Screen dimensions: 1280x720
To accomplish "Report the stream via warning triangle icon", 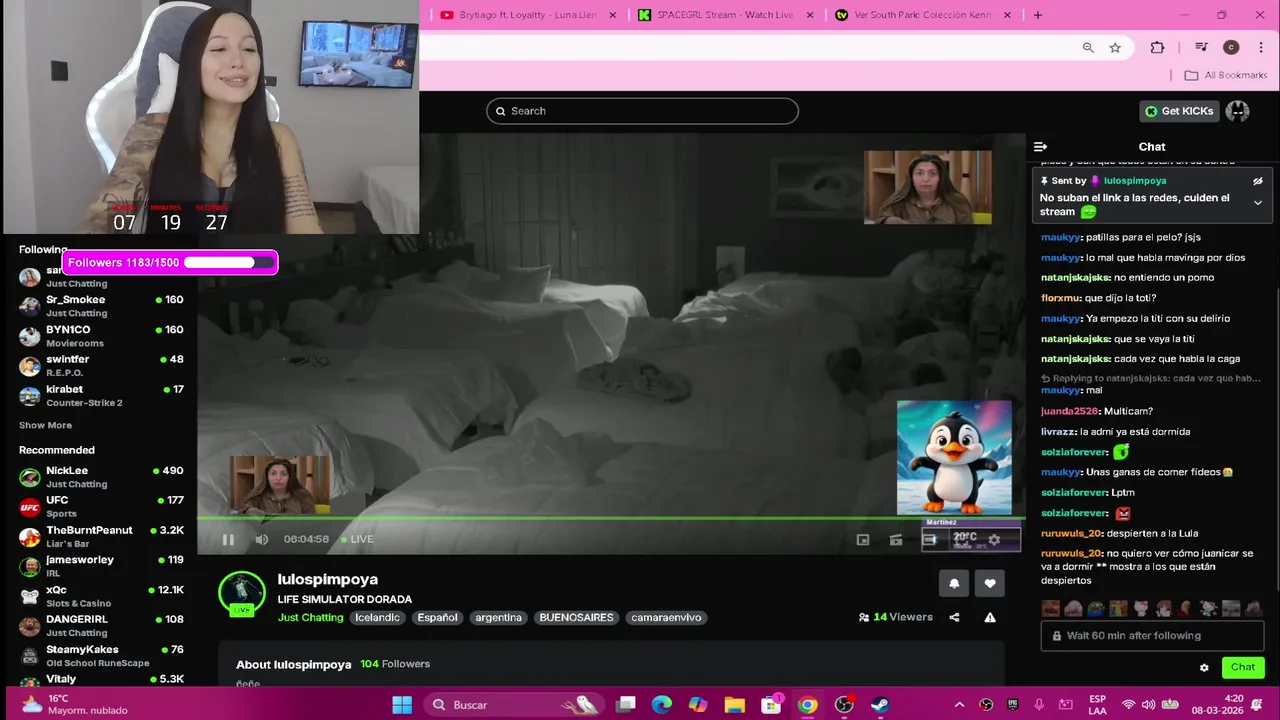I will (x=990, y=618).
